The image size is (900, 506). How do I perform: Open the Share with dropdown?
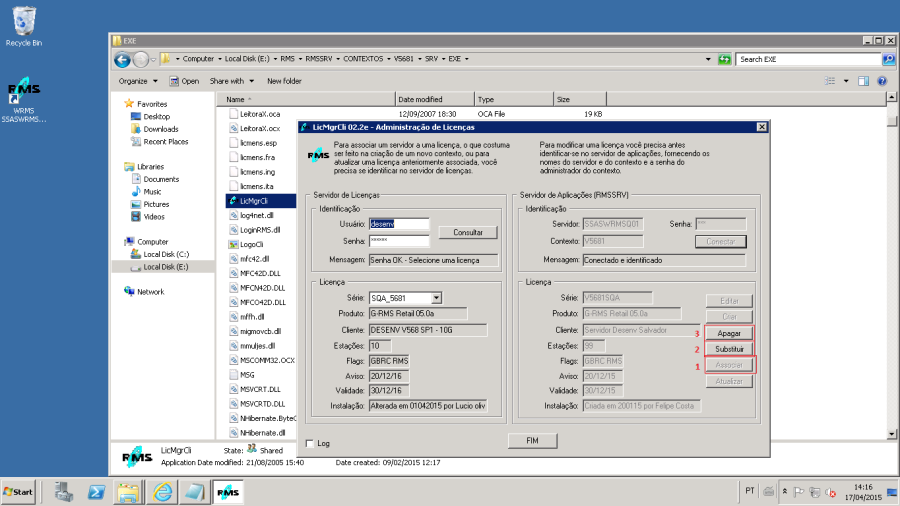232,81
